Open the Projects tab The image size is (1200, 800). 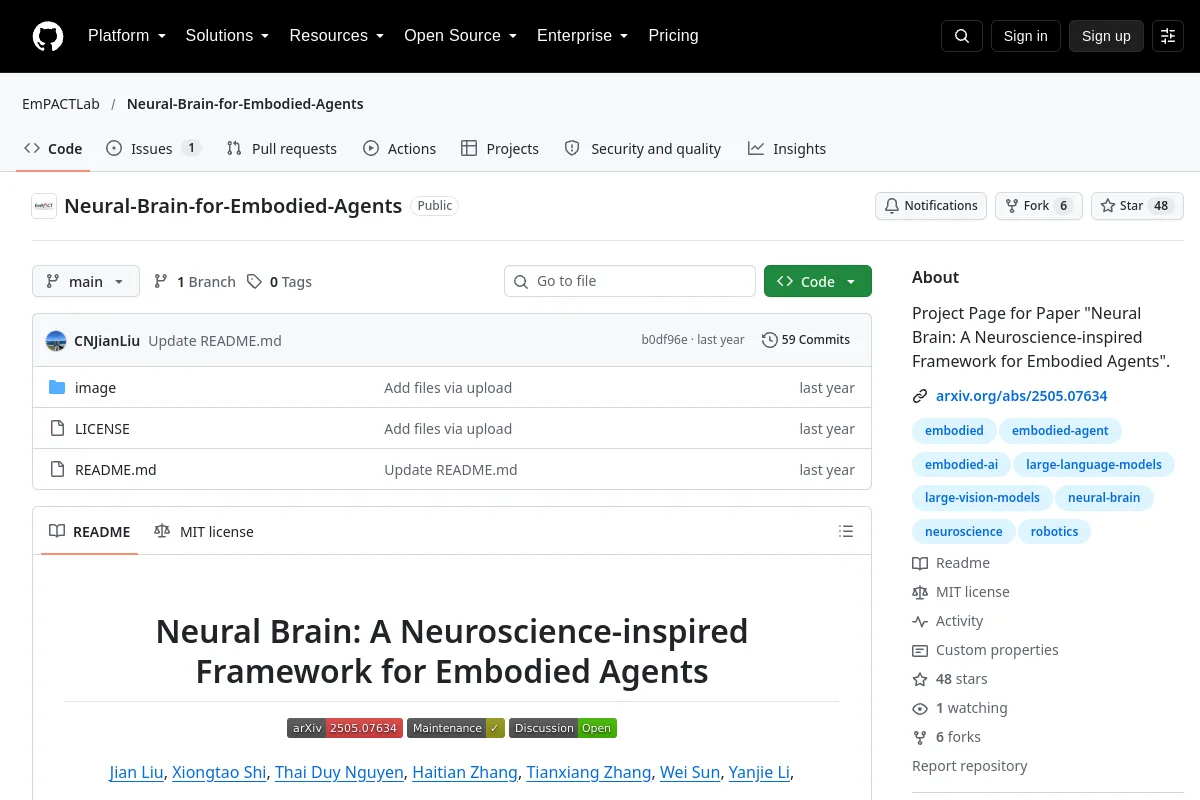[x=500, y=149]
